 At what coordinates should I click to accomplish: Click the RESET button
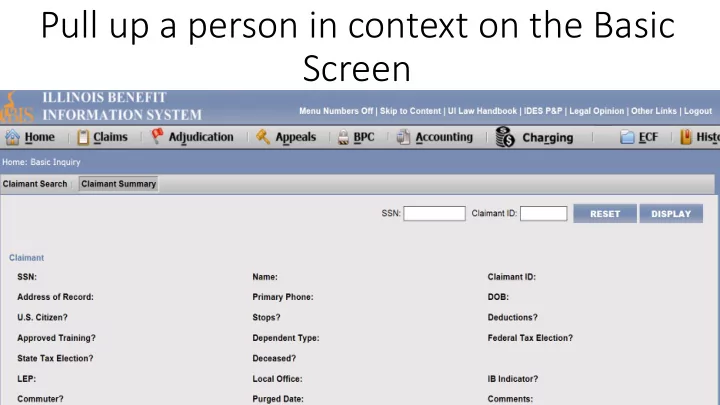pyautogui.click(x=605, y=214)
